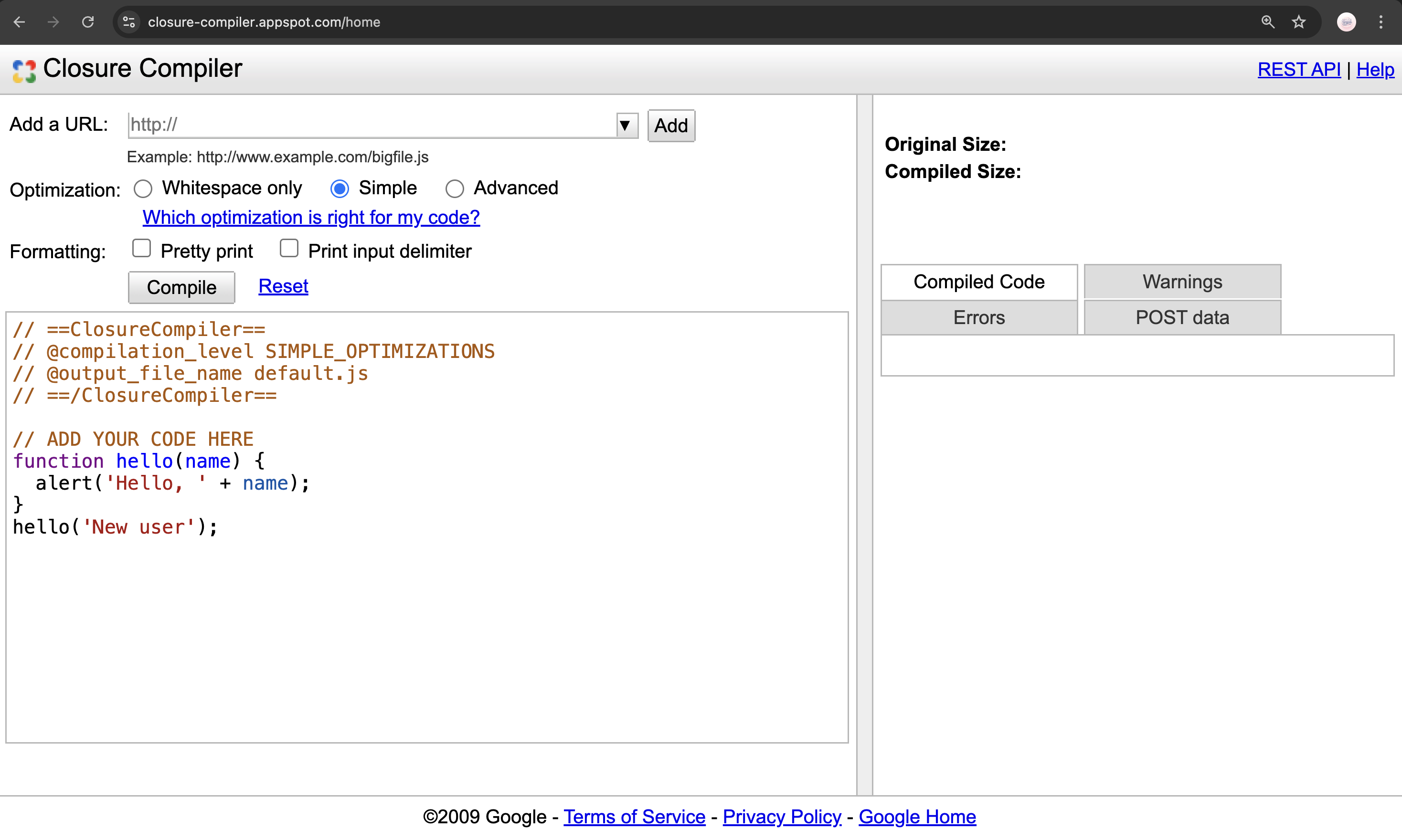Select Whitespace only optimization
This screenshot has width=1402, height=840.
[143, 189]
